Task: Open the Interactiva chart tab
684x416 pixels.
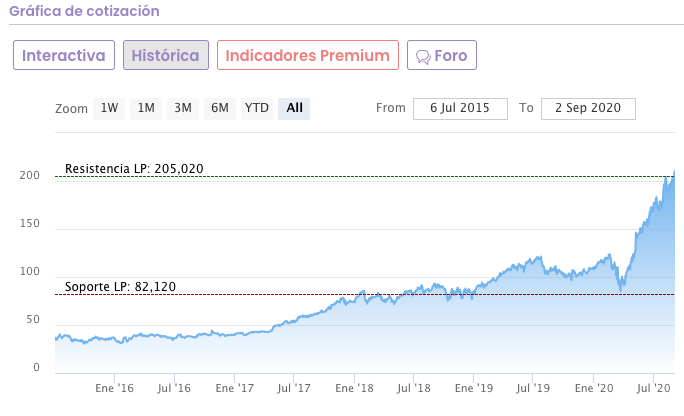Action: pos(64,55)
